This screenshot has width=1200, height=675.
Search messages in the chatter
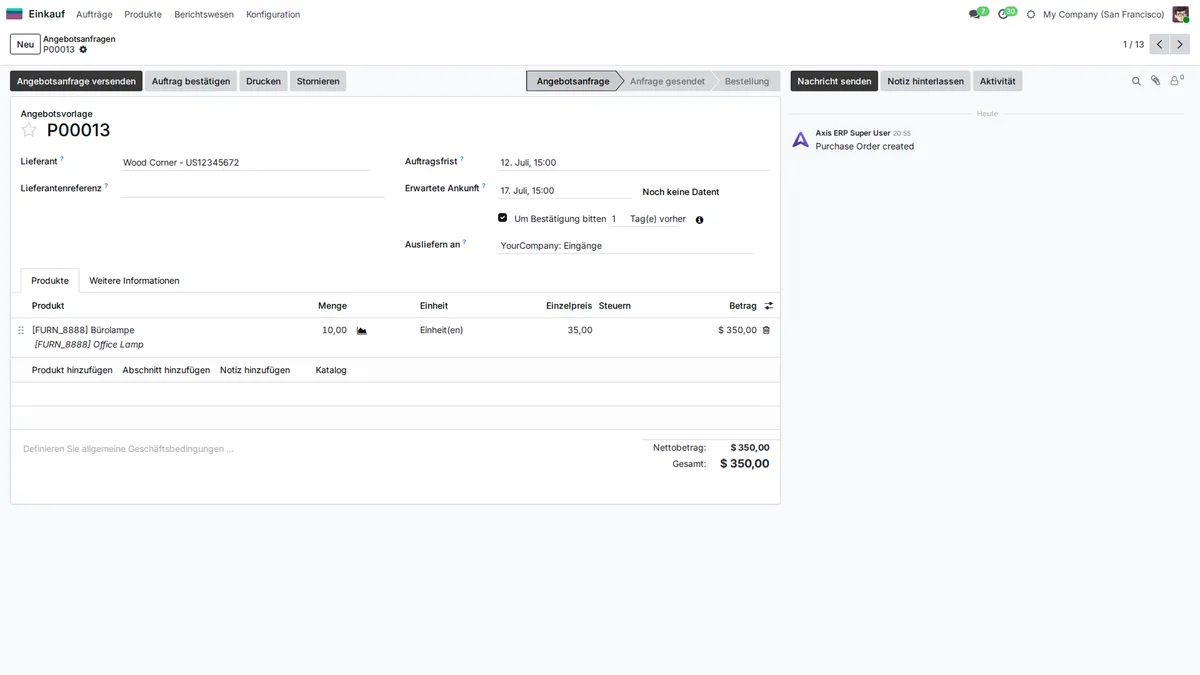(1136, 81)
